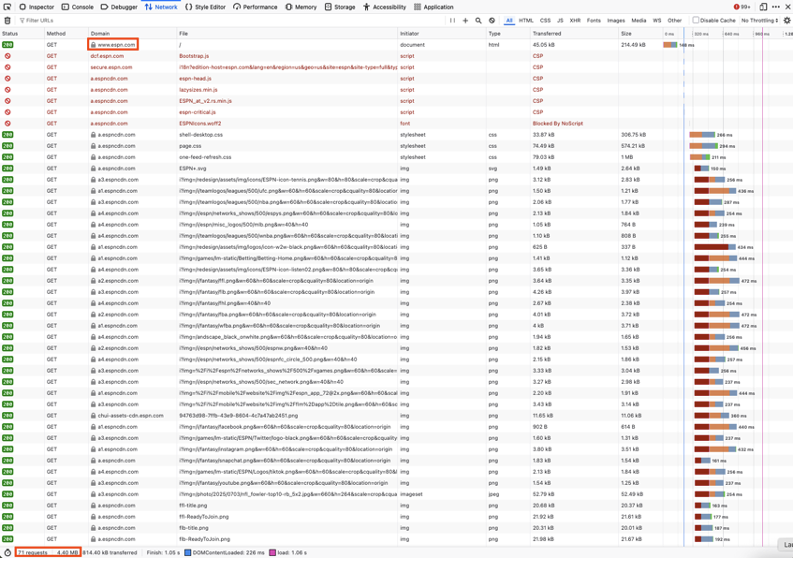Click the blocked icon on the espn-head.js row
This screenshot has height=562, width=794.
pos(8,78)
